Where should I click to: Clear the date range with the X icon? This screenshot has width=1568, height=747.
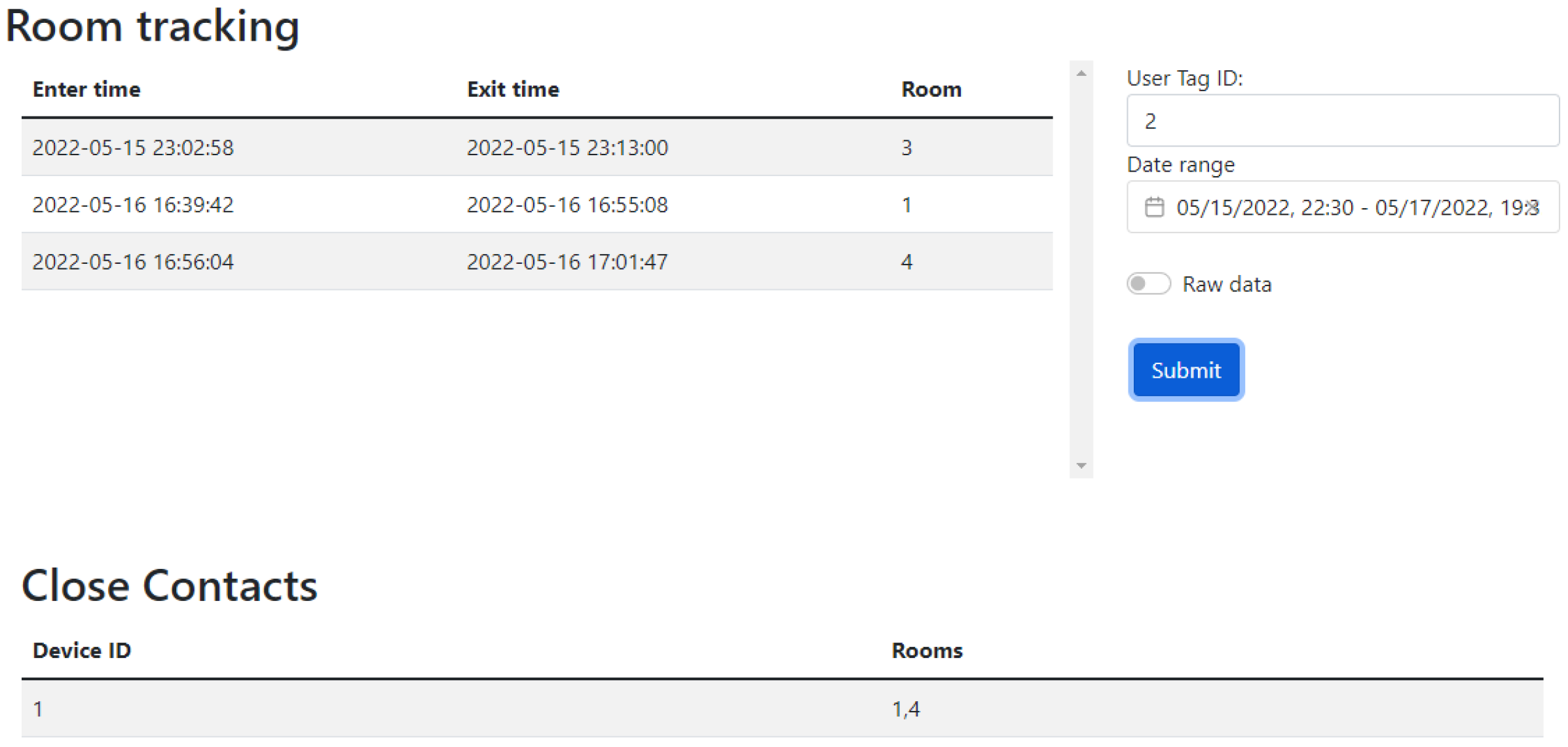point(1531,207)
